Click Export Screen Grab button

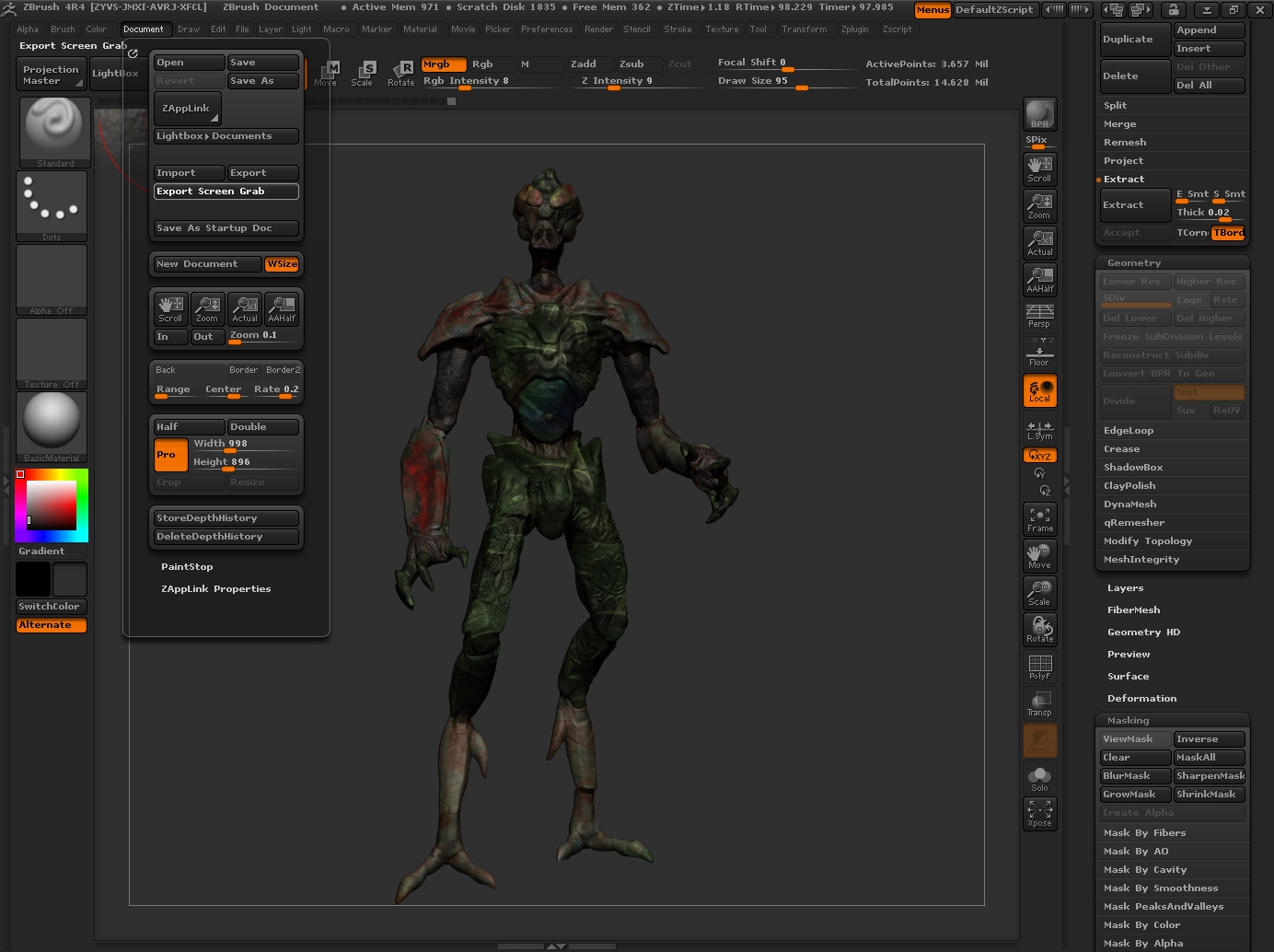(226, 192)
